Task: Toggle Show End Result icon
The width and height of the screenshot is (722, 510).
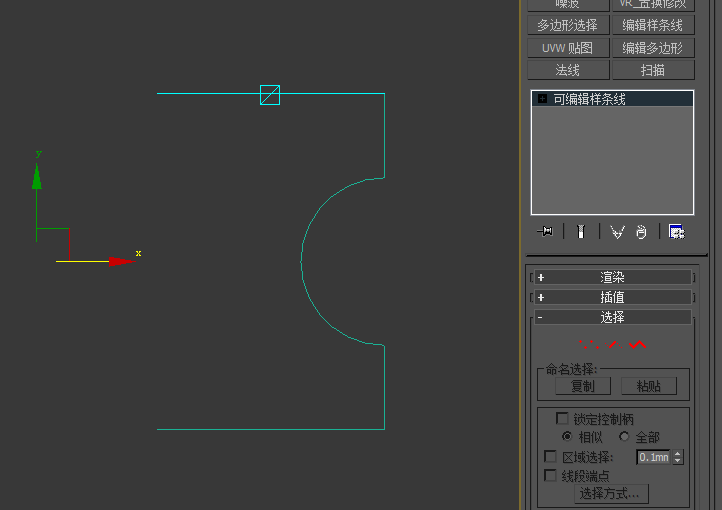Action: tap(581, 232)
